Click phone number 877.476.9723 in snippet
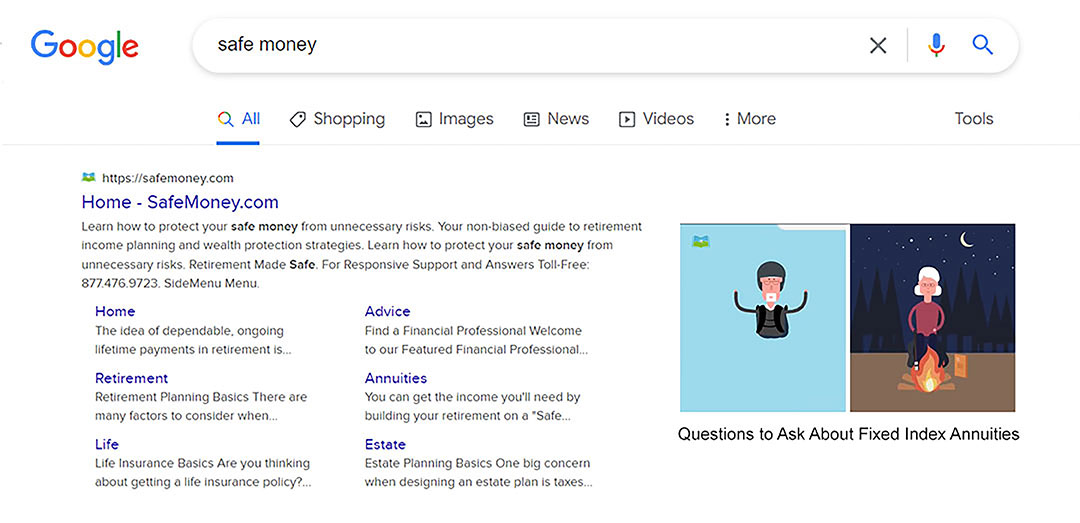This screenshot has height=523, width=1080. pos(120,283)
